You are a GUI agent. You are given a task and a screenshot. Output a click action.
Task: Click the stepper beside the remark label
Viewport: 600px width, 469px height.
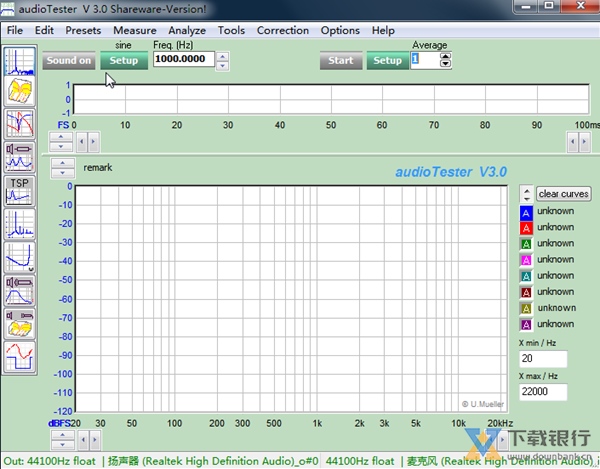62,168
